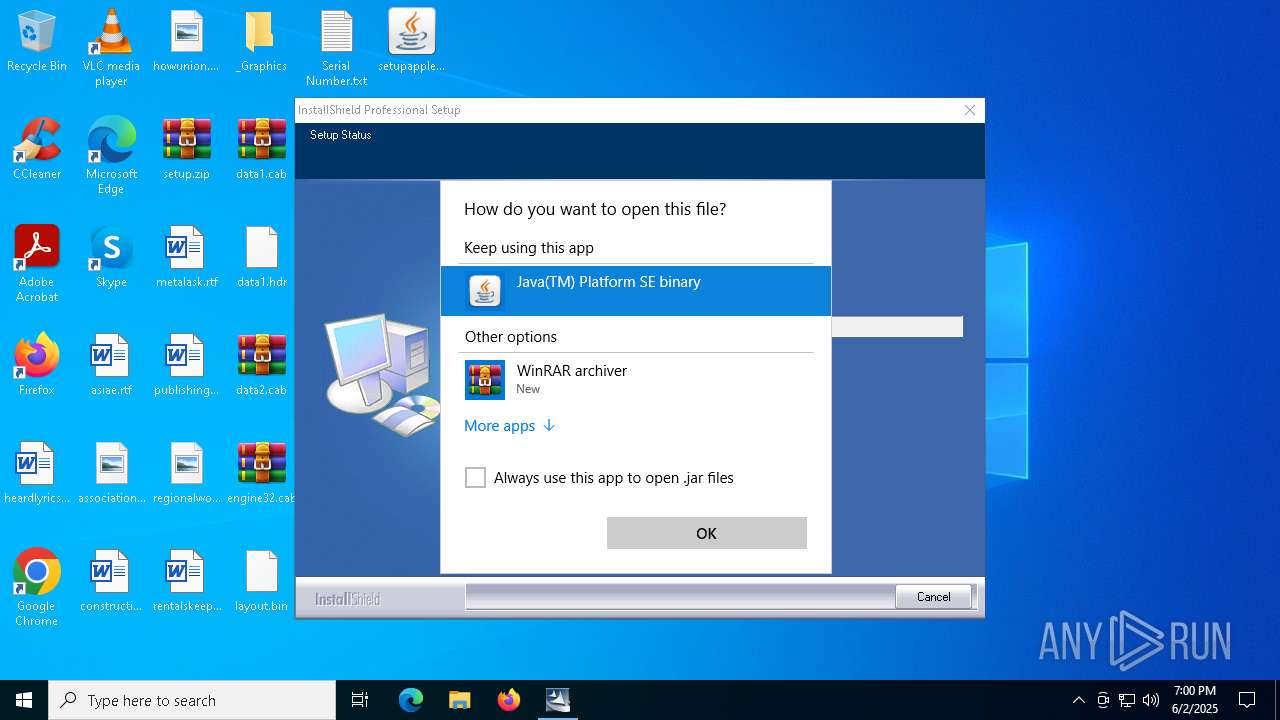Viewport: 1280px width, 720px height.
Task: Check Always use this app for .jar files
Action: (x=475, y=478)
